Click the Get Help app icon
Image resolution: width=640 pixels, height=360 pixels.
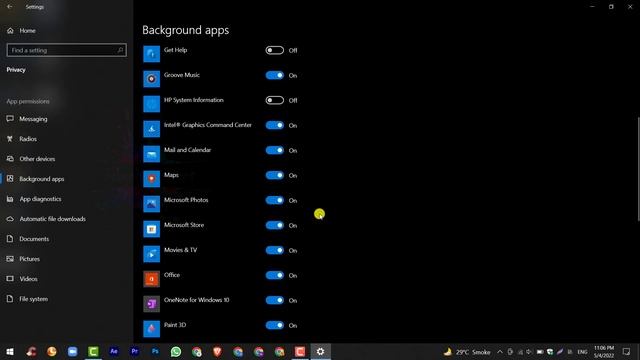(151, 53)
